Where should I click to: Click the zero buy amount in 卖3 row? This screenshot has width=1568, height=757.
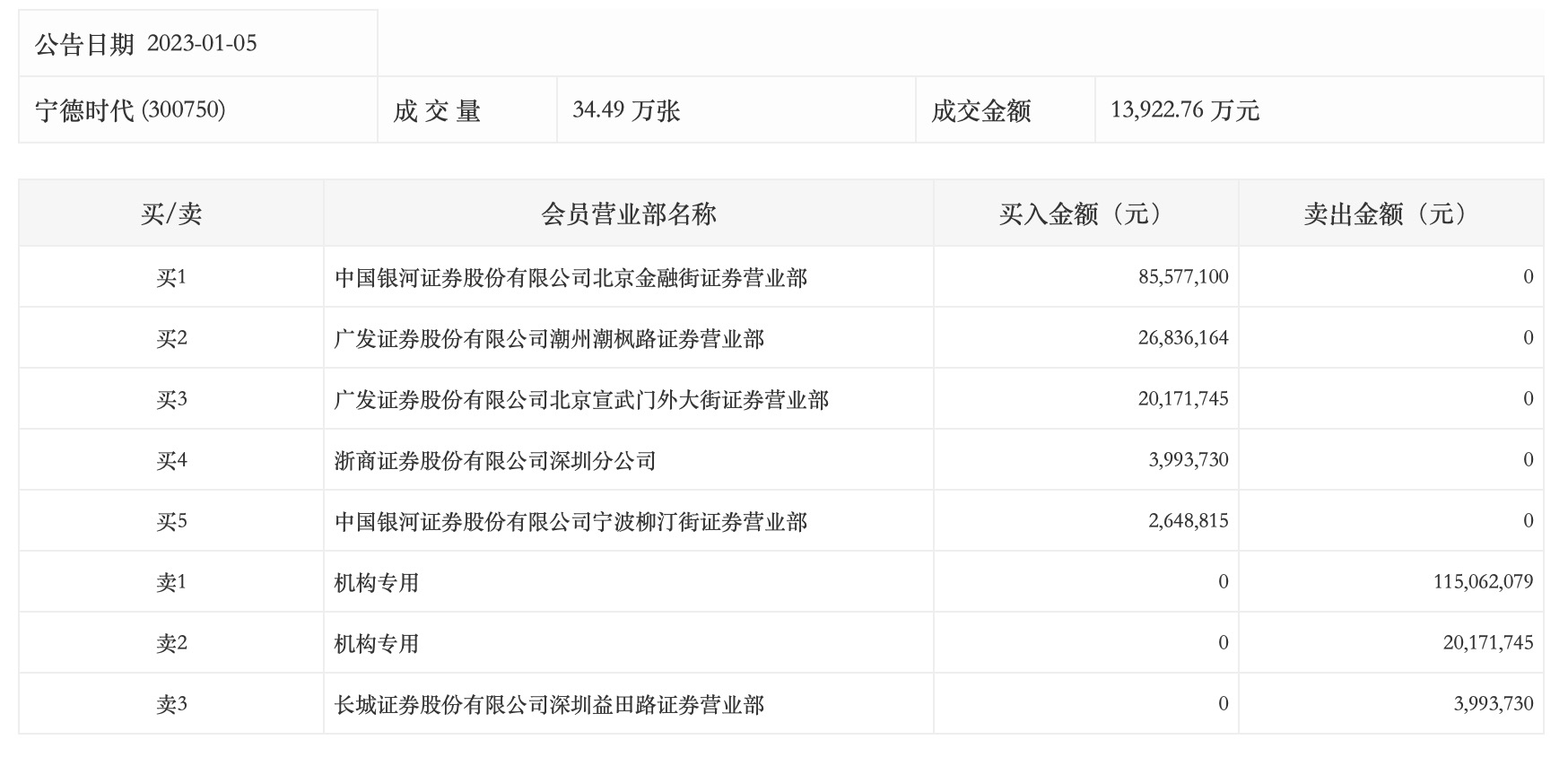(x=1224, y=704)
